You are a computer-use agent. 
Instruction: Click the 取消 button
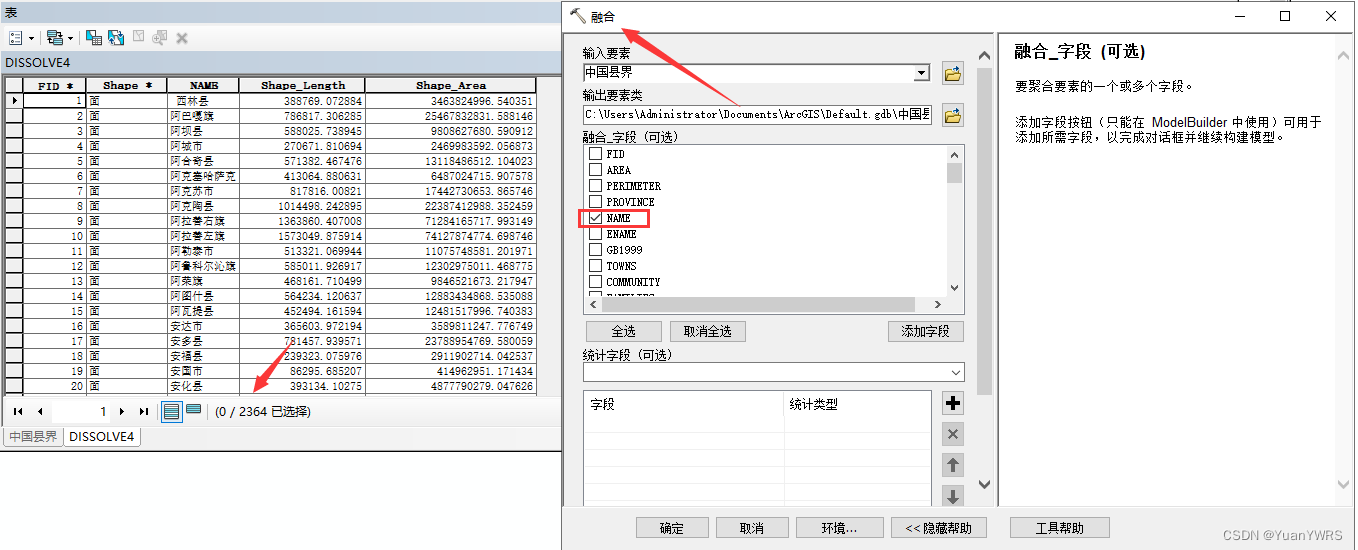[x=752, y=528]
